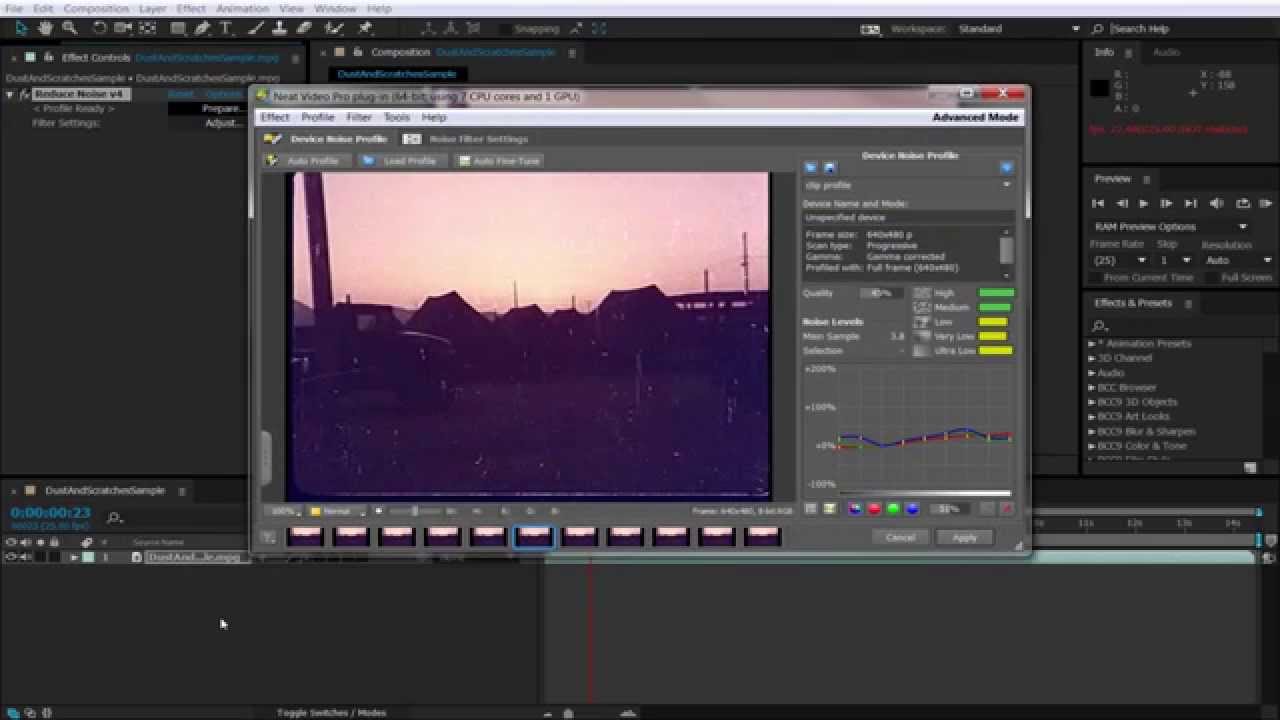1280x720 pixels.
Task: Select the Puppet Pin tool
Action: [x=365, y=28]
